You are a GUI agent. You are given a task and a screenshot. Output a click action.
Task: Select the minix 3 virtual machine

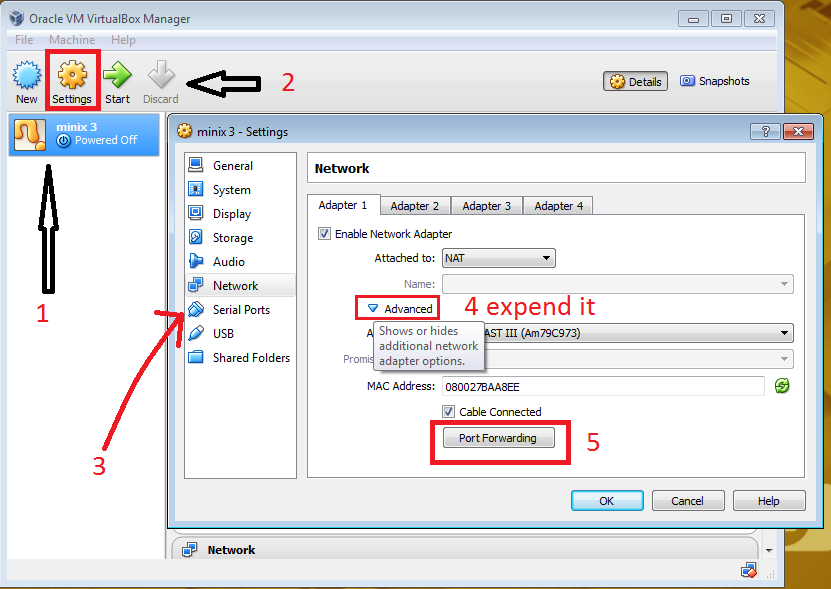tap(84, 135)
